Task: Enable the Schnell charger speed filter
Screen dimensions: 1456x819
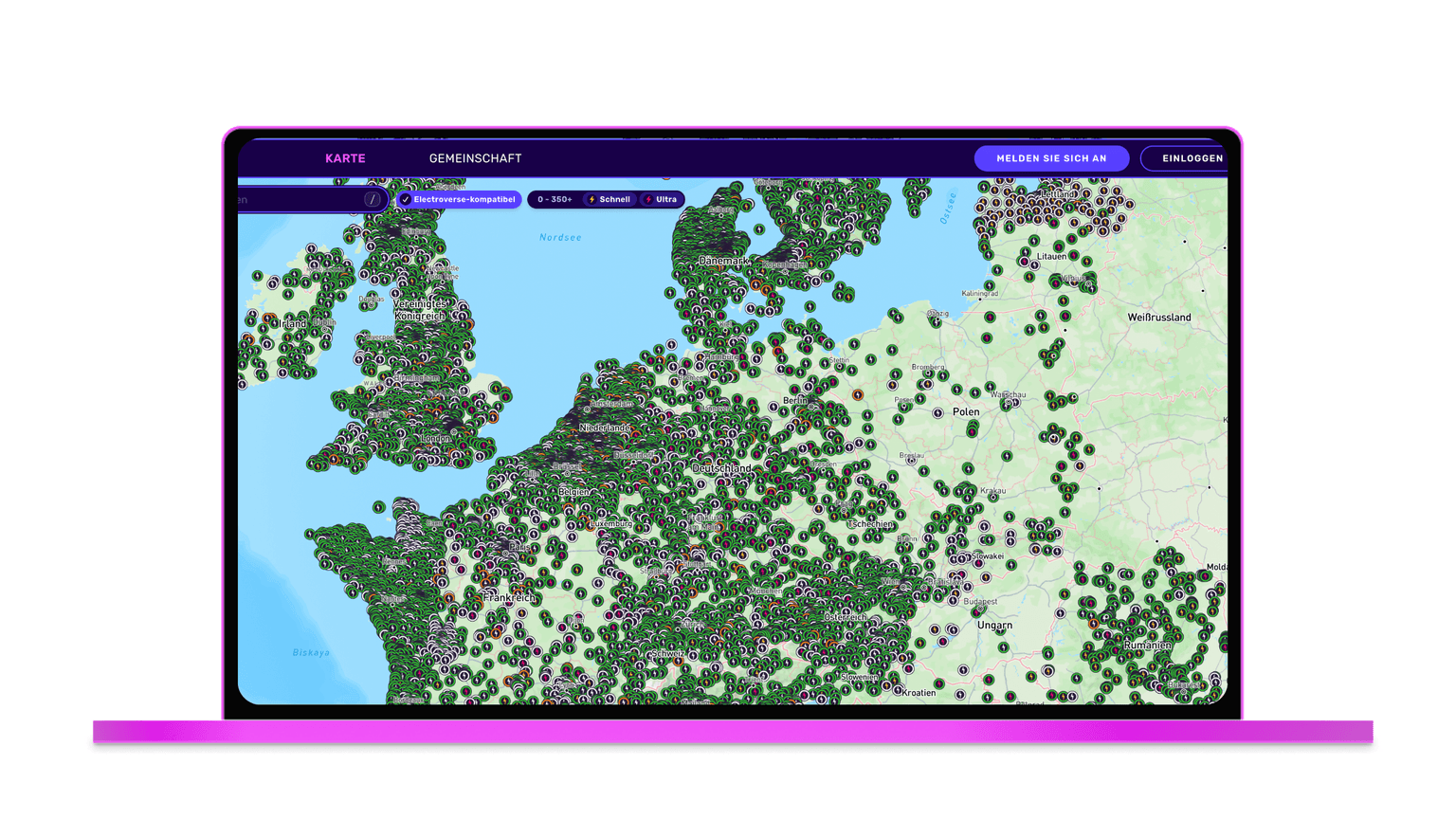Action: pyautogui.click(x=609, y=200)
